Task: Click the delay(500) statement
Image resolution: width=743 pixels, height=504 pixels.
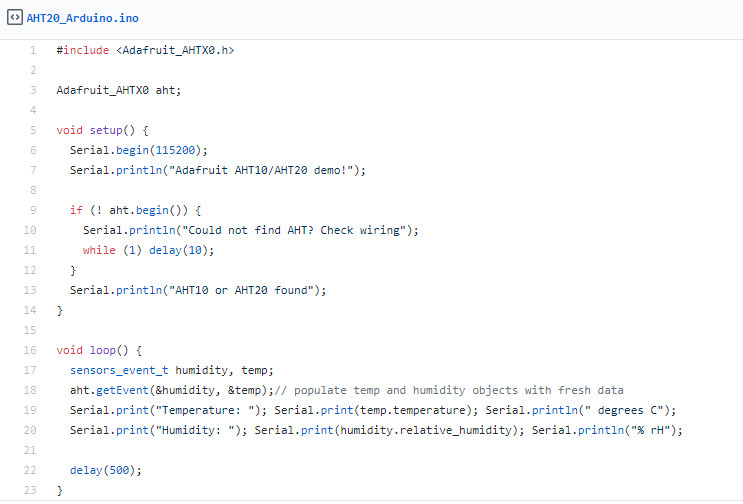Action: (99, 470)
